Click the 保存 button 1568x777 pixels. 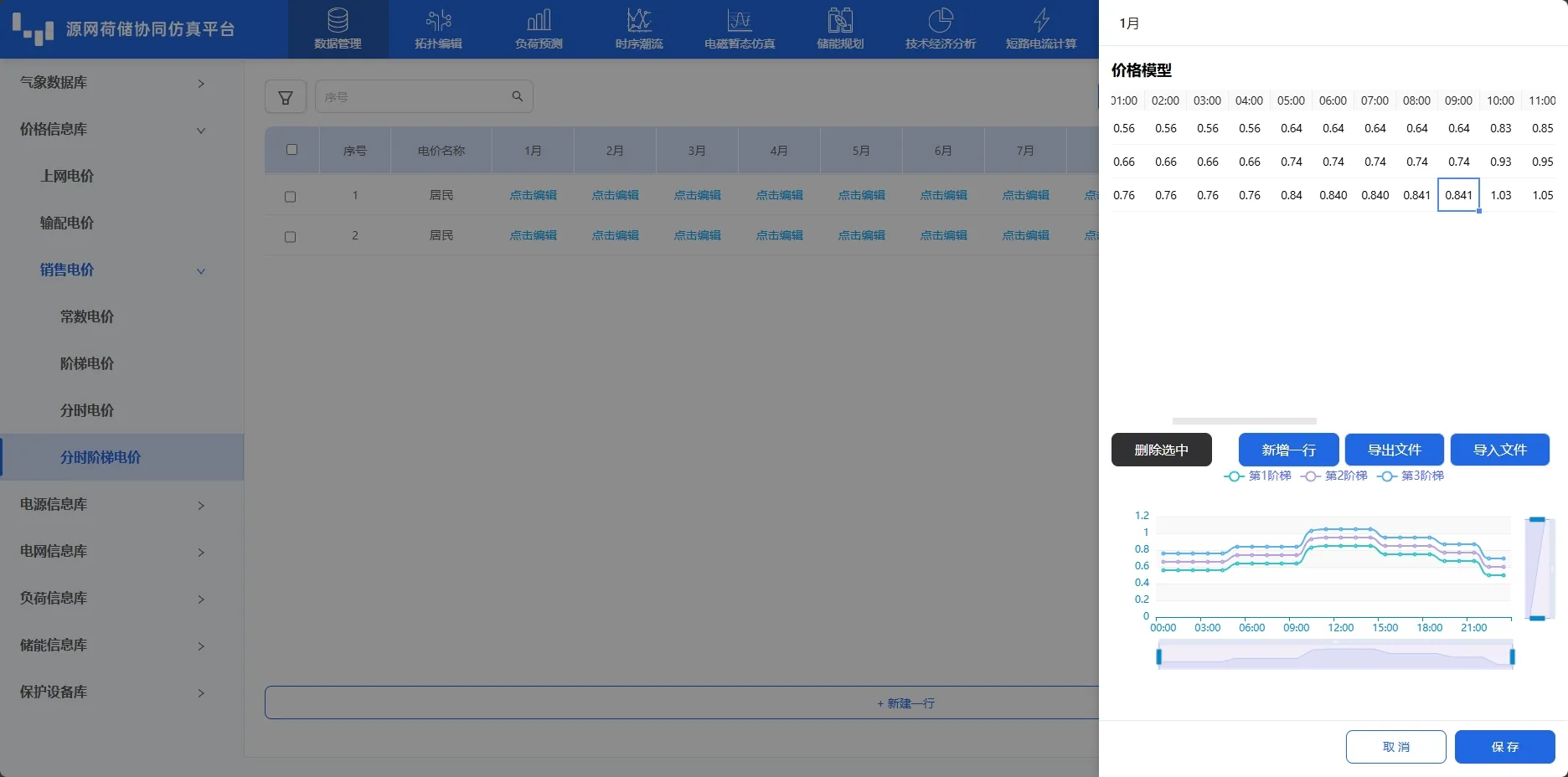coord(1504,747)
